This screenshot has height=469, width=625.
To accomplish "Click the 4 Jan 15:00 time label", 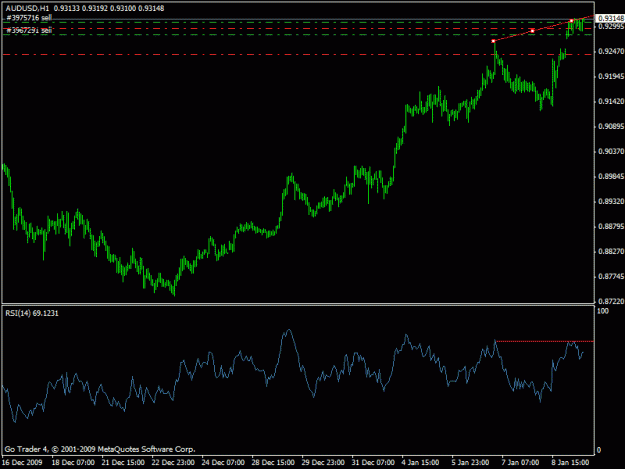I will coord(421,463).
